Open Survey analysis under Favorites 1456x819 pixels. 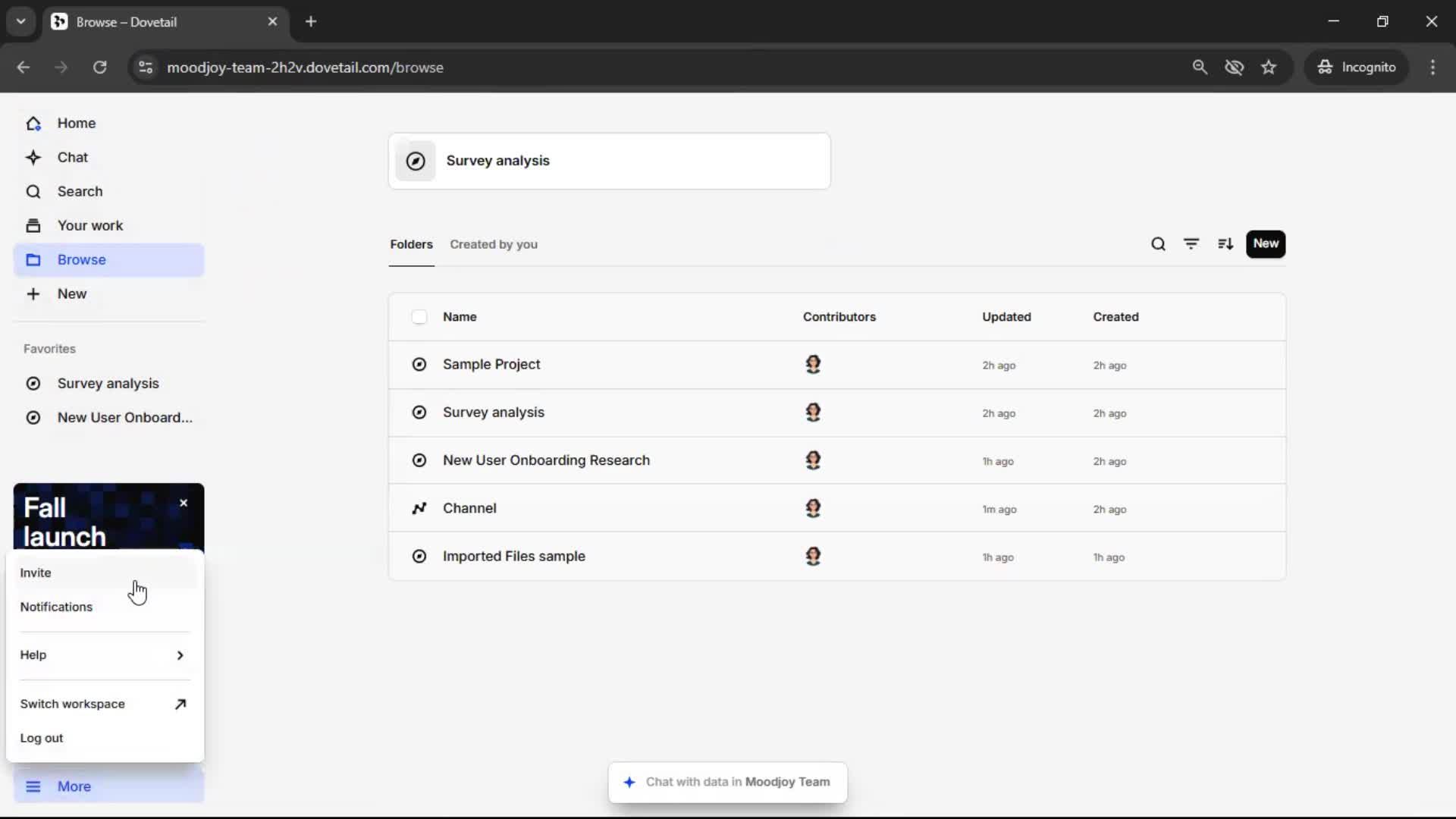[108, 383]
